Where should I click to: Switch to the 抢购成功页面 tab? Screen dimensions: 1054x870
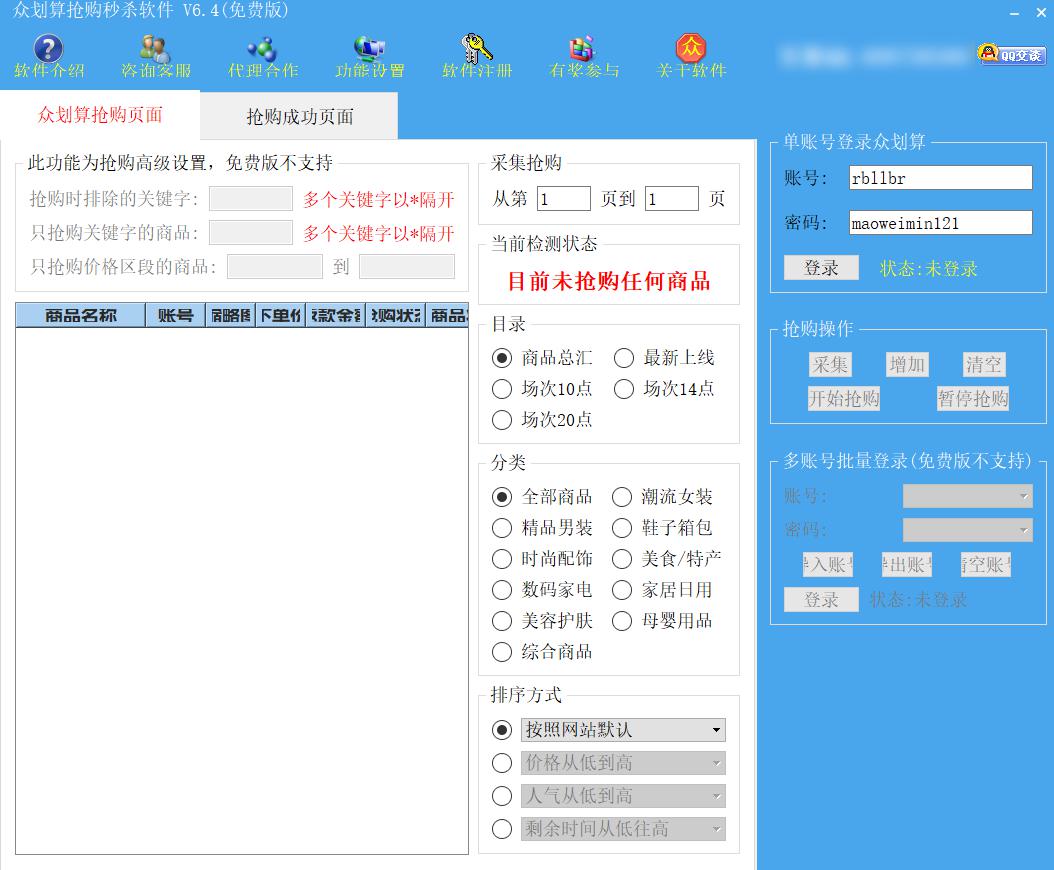point(299,117)
